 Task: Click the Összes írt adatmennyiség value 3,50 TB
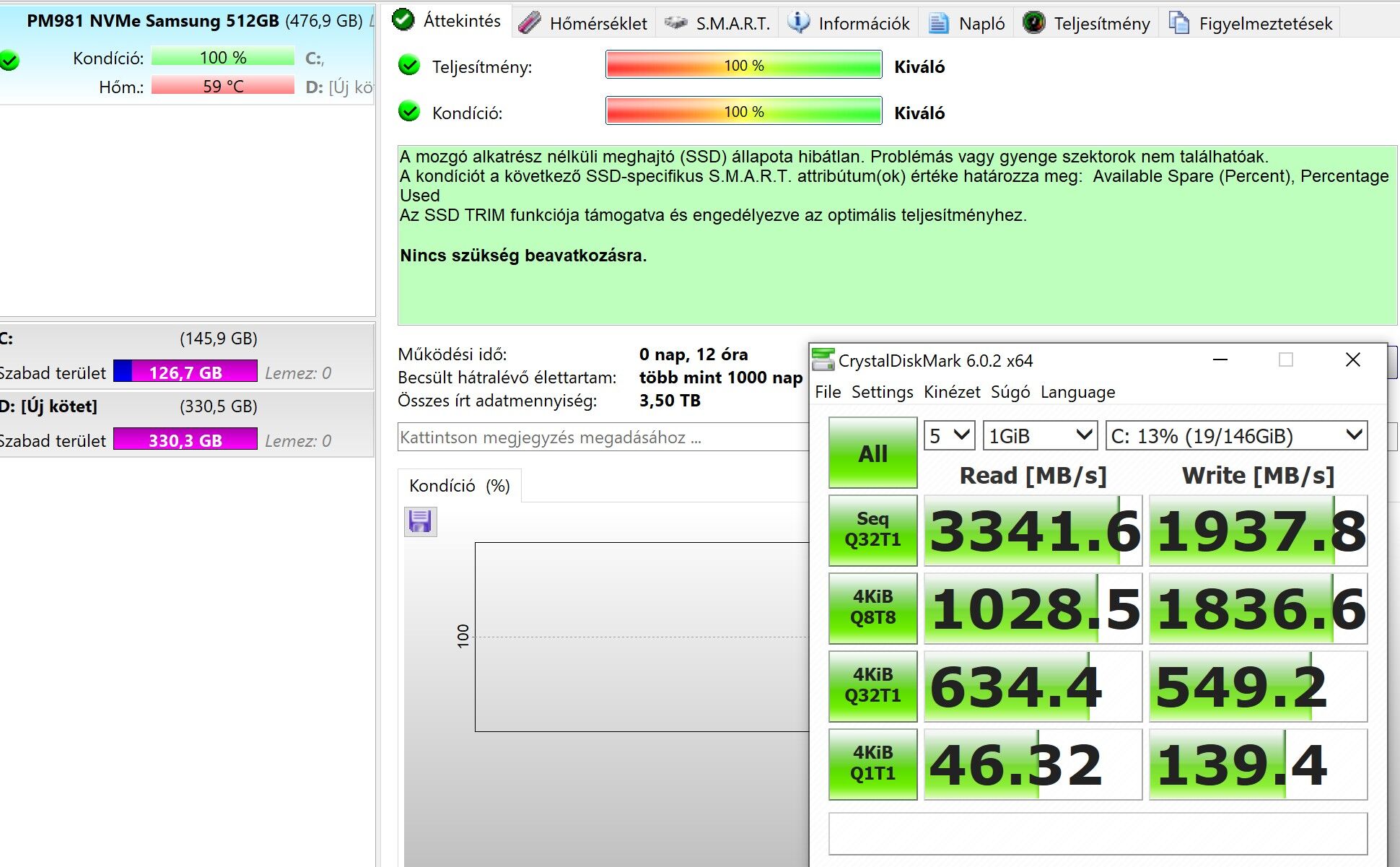pyautogui.click(x=670, y=401)
